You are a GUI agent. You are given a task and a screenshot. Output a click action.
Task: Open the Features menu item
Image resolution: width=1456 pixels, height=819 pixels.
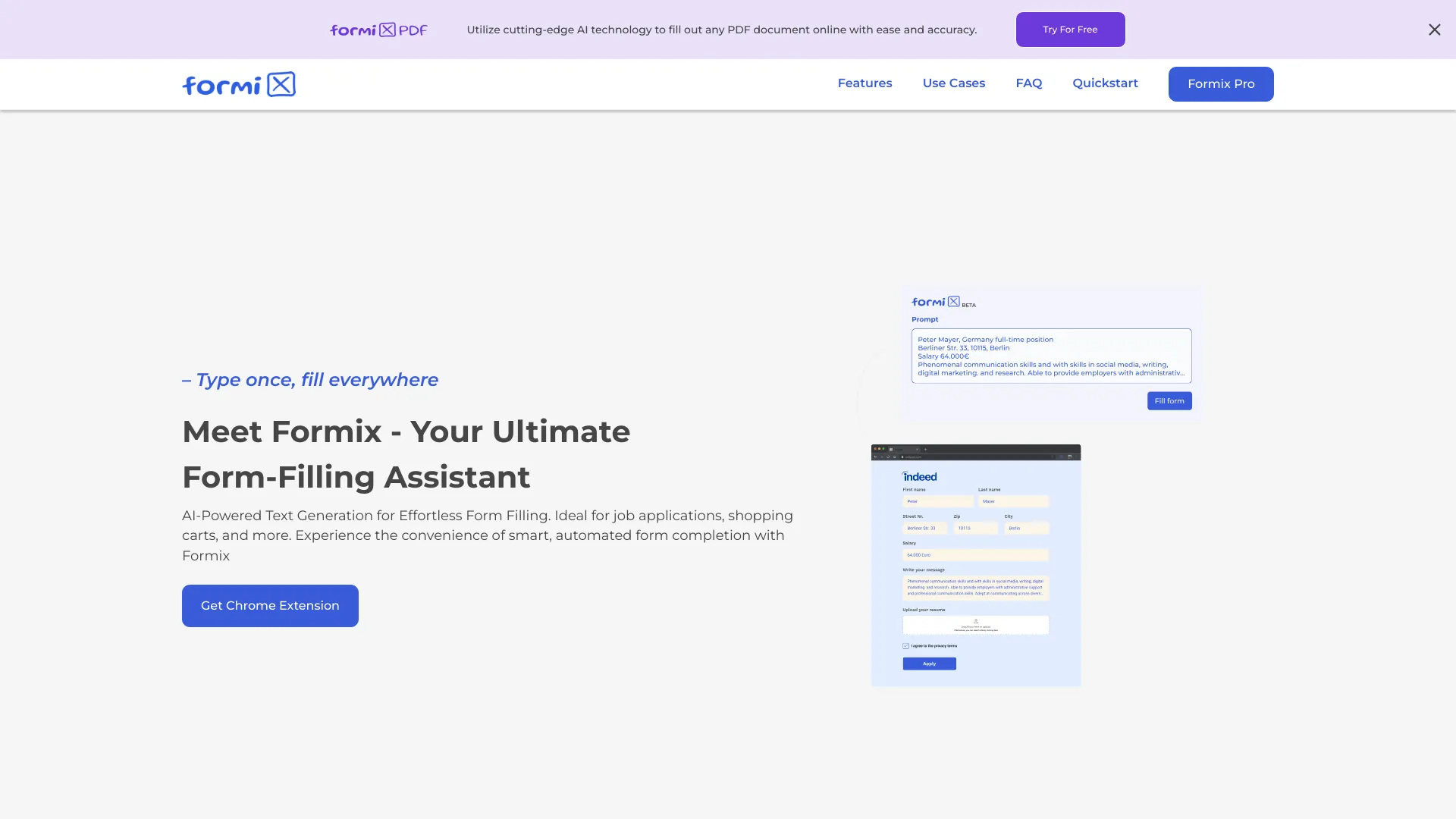(864, 83)
